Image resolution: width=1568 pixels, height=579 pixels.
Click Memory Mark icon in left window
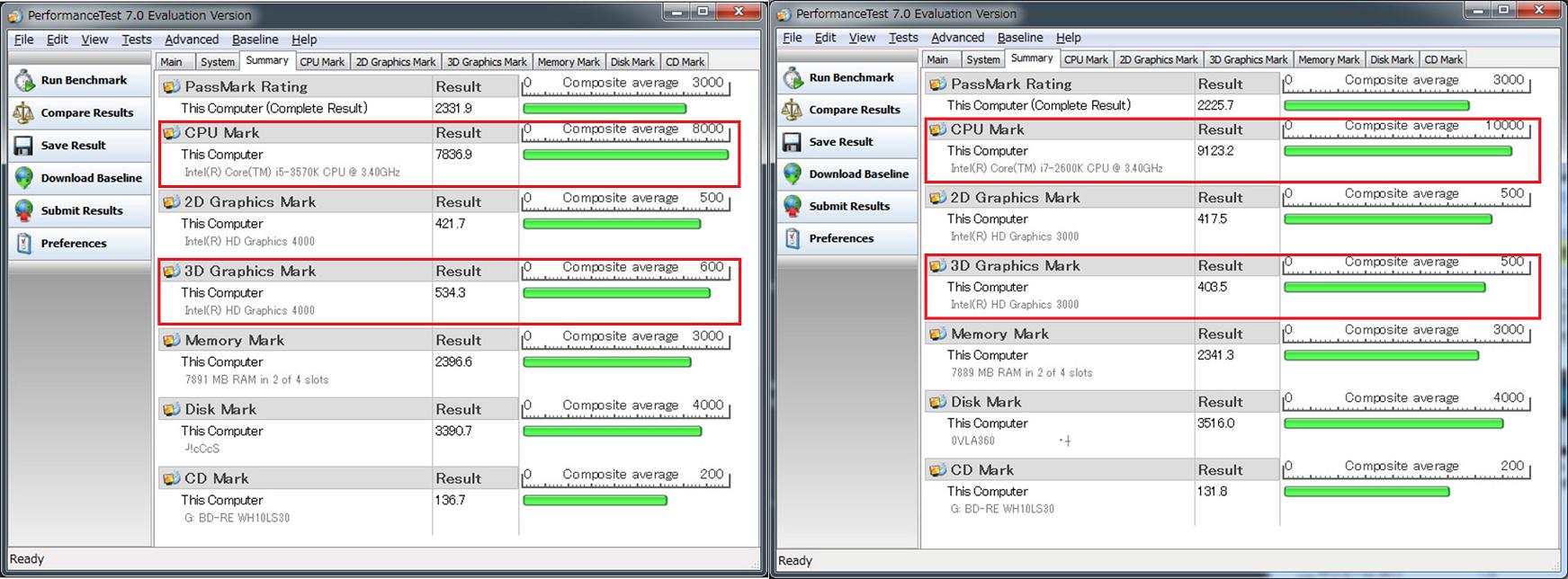171,340
